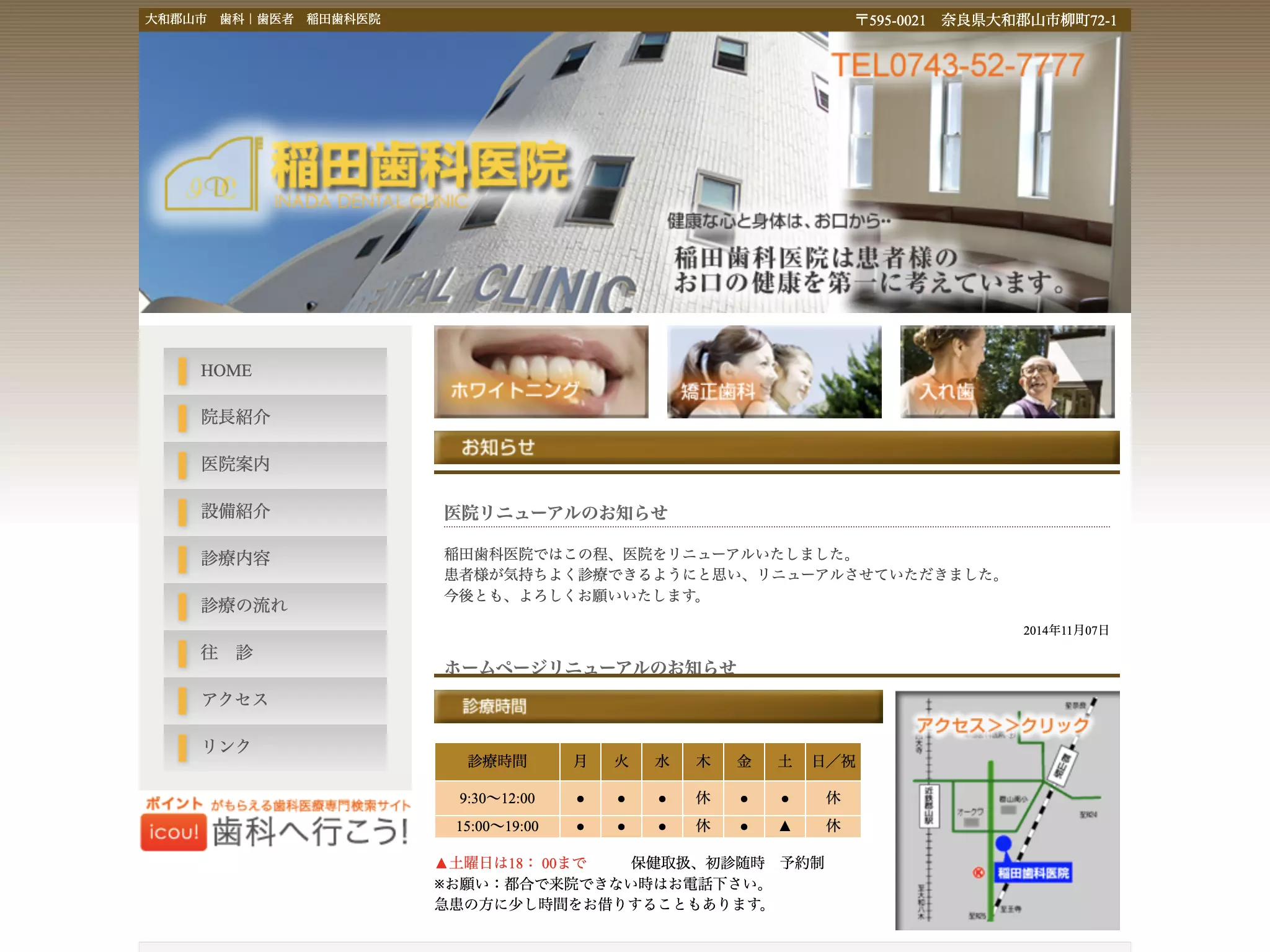This screenshot has width=1270, height=952.
Task: Open the 往診 page
Action: (x=275, y=653)
